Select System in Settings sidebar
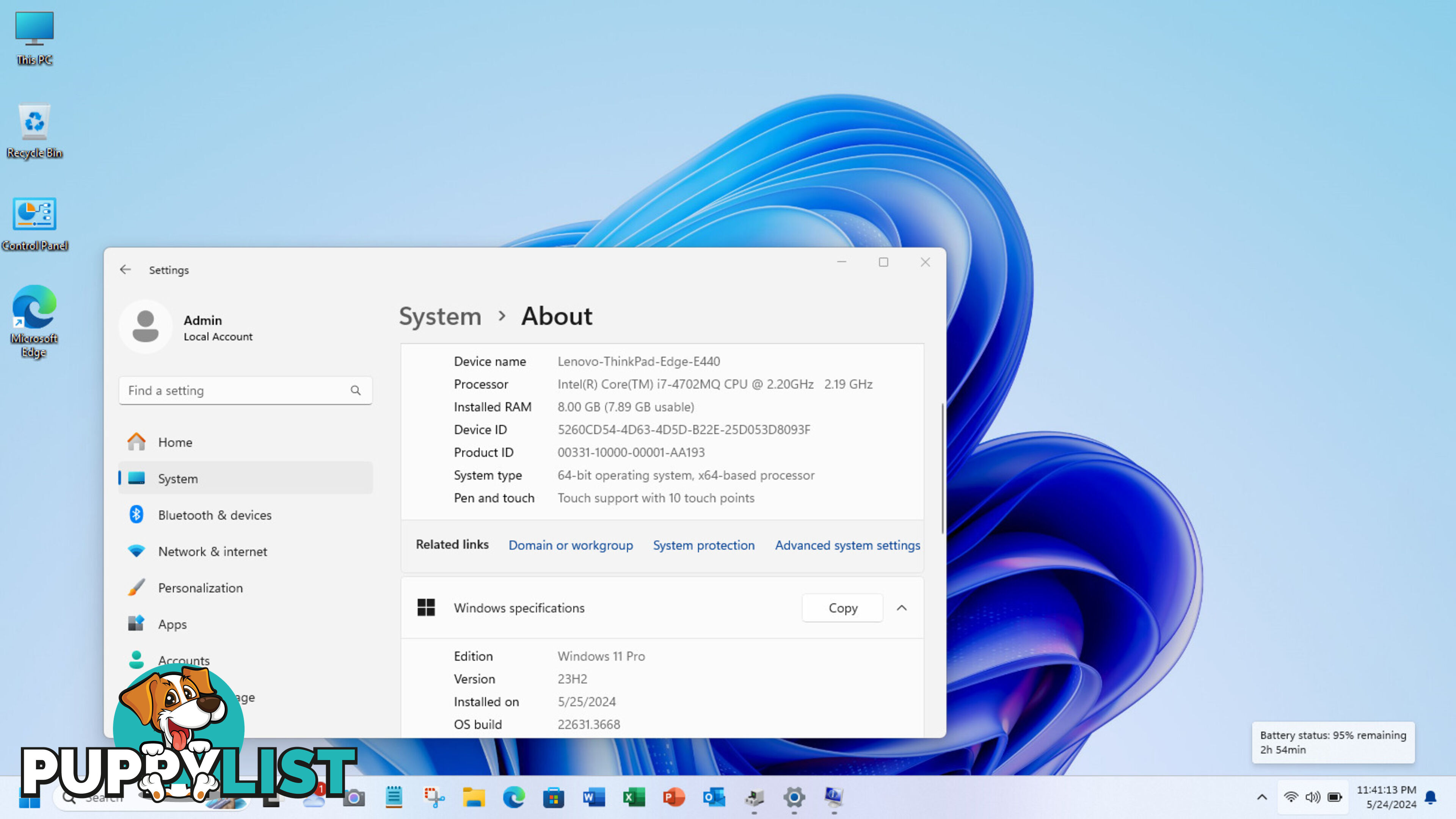1456x819 pixels. (245, 478)
